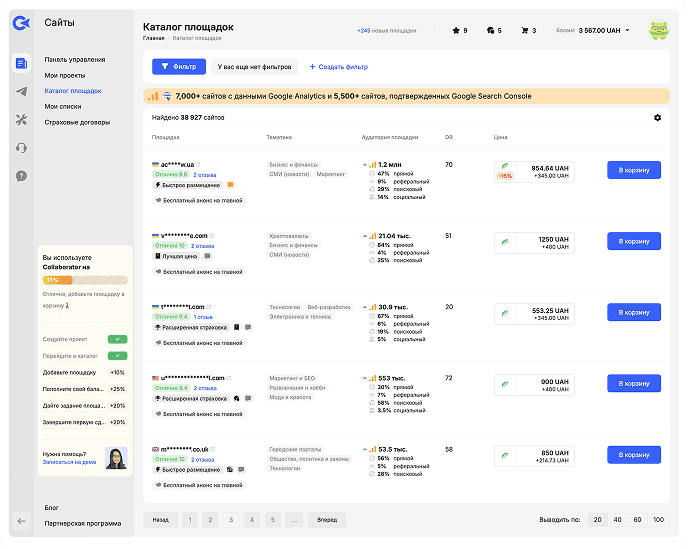
Task: Open the paper plane section in left rail
Action: pyautogui.click(x=22, y=92)
